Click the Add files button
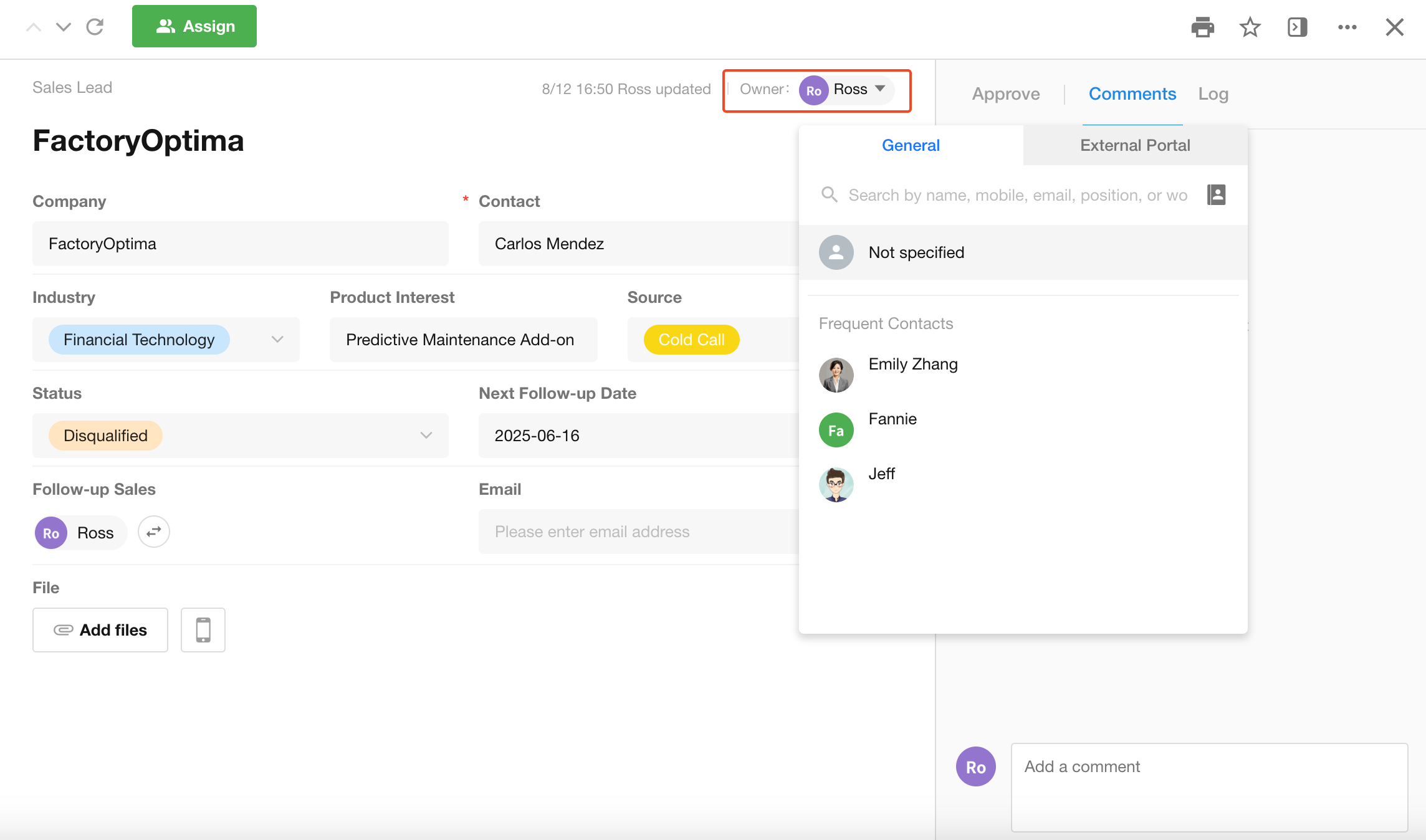 pos(100,630)
